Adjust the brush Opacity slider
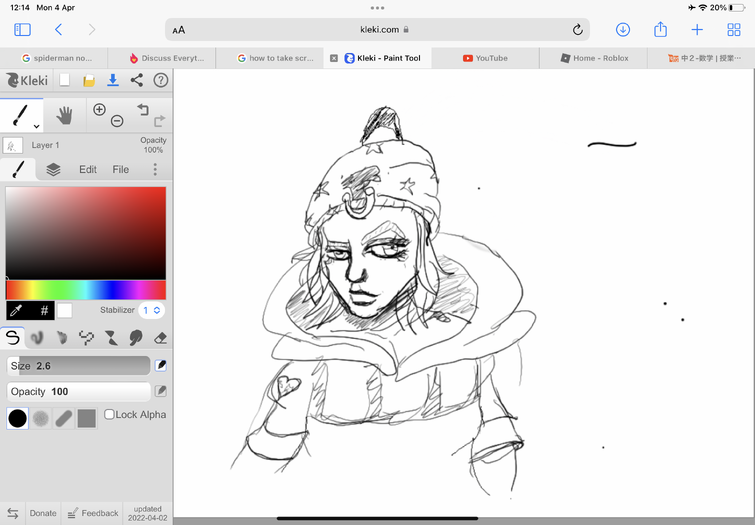Screen dimensions: 755x525 [78, 392]
